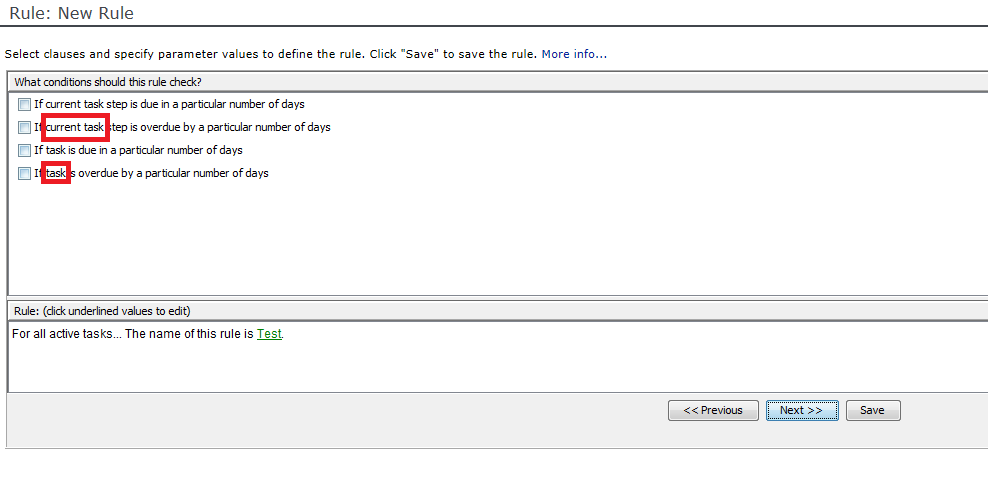Enable checkbox for current task step overdue condition

point(24,128)
